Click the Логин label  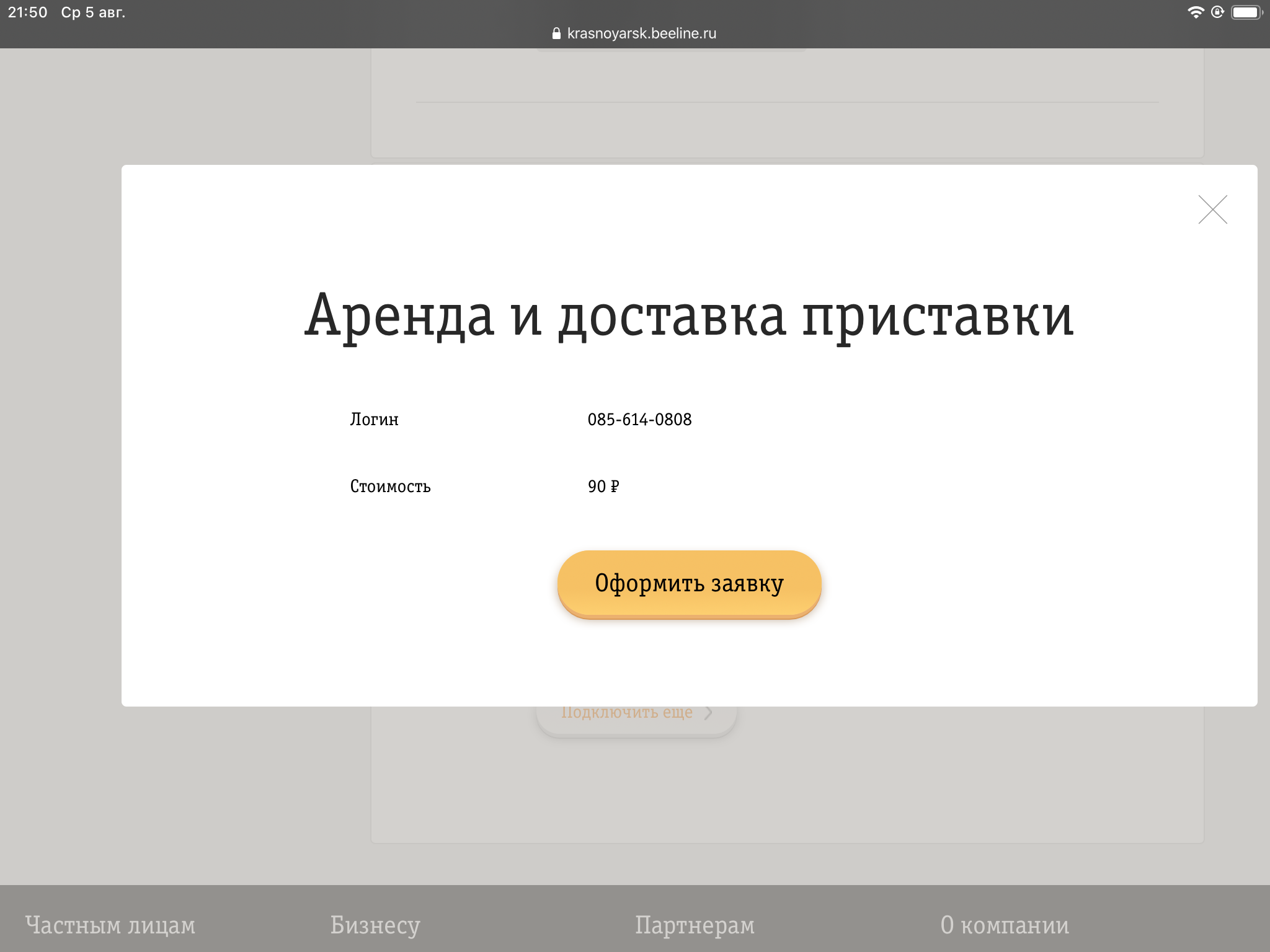(374, 420)
